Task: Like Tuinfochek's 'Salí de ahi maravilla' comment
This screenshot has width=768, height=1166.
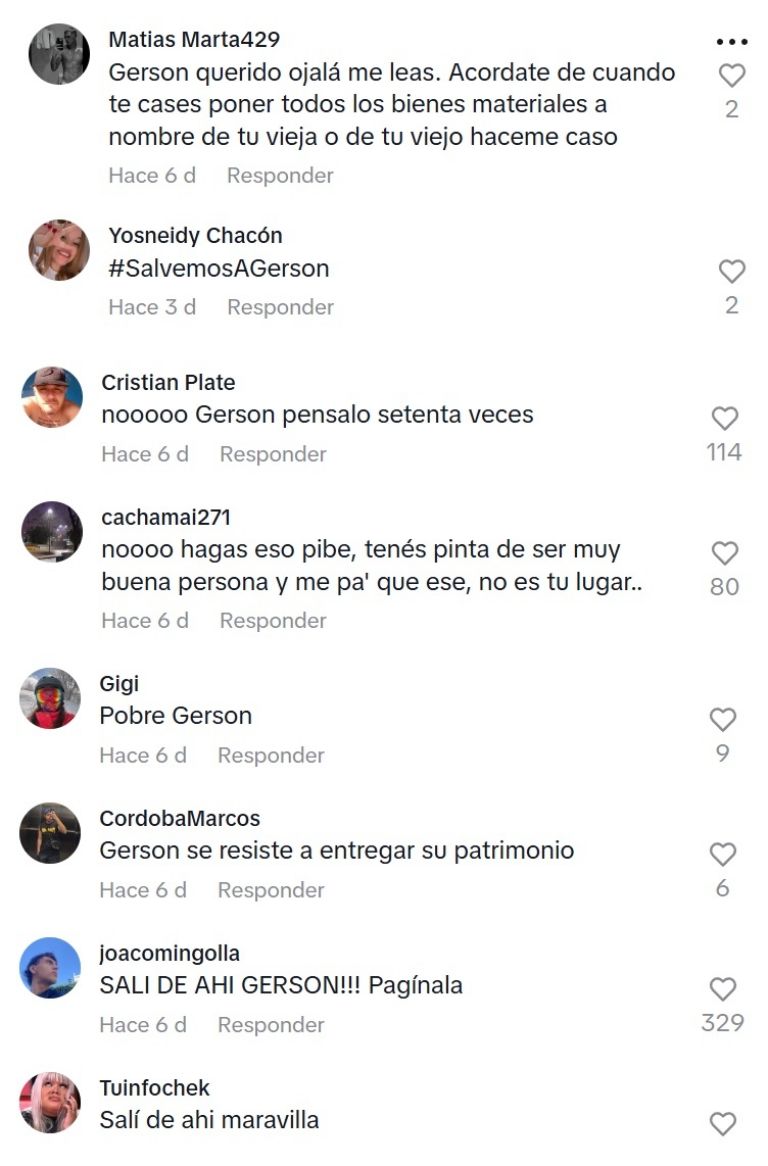Action: (723, 1123)
